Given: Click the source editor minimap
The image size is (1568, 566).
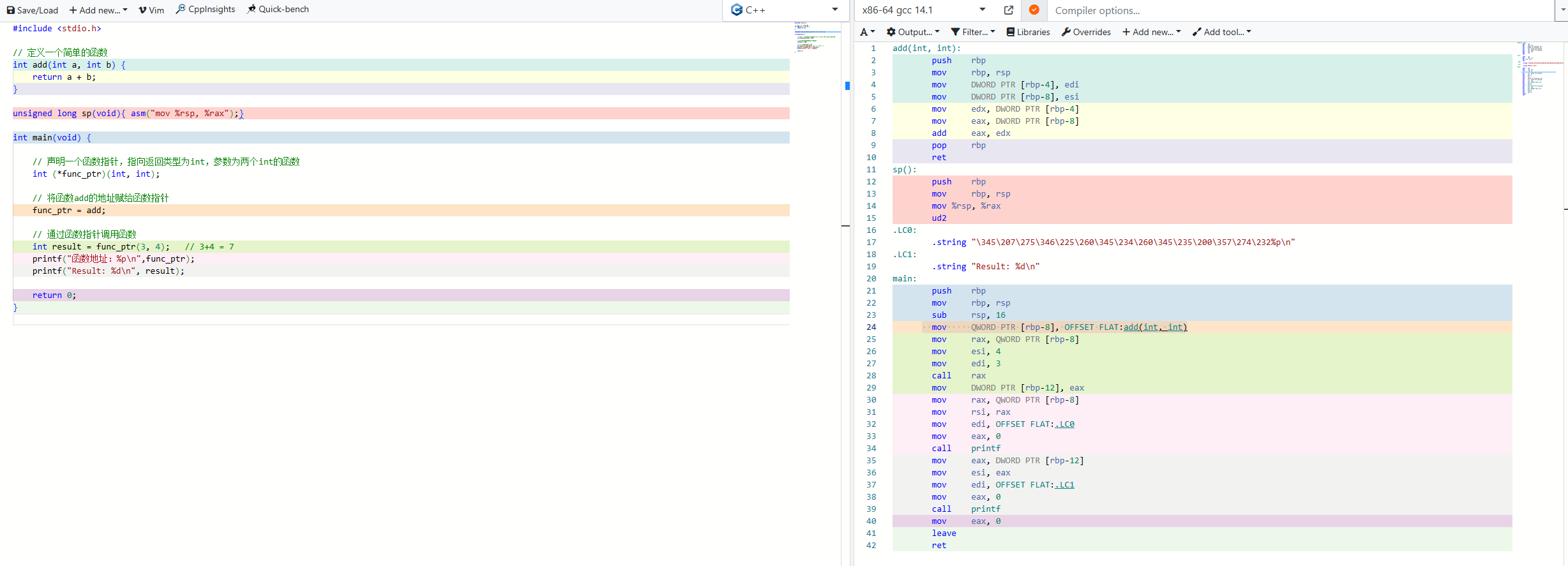Looking at the screenshot, I should pyautogui.click(x=817, y=37).
